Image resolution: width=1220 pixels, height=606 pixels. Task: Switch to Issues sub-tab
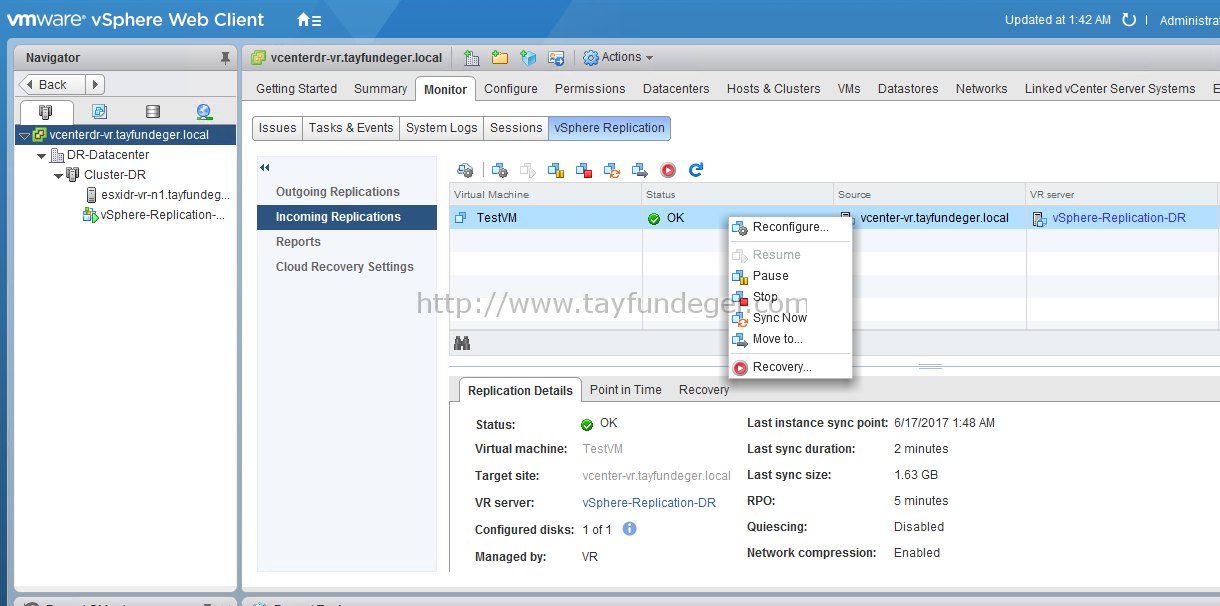click(x=277, y=128)
